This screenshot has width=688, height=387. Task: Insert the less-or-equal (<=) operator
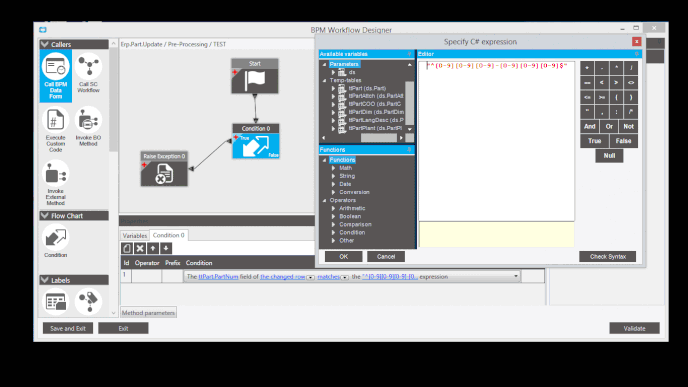[587, 97]
